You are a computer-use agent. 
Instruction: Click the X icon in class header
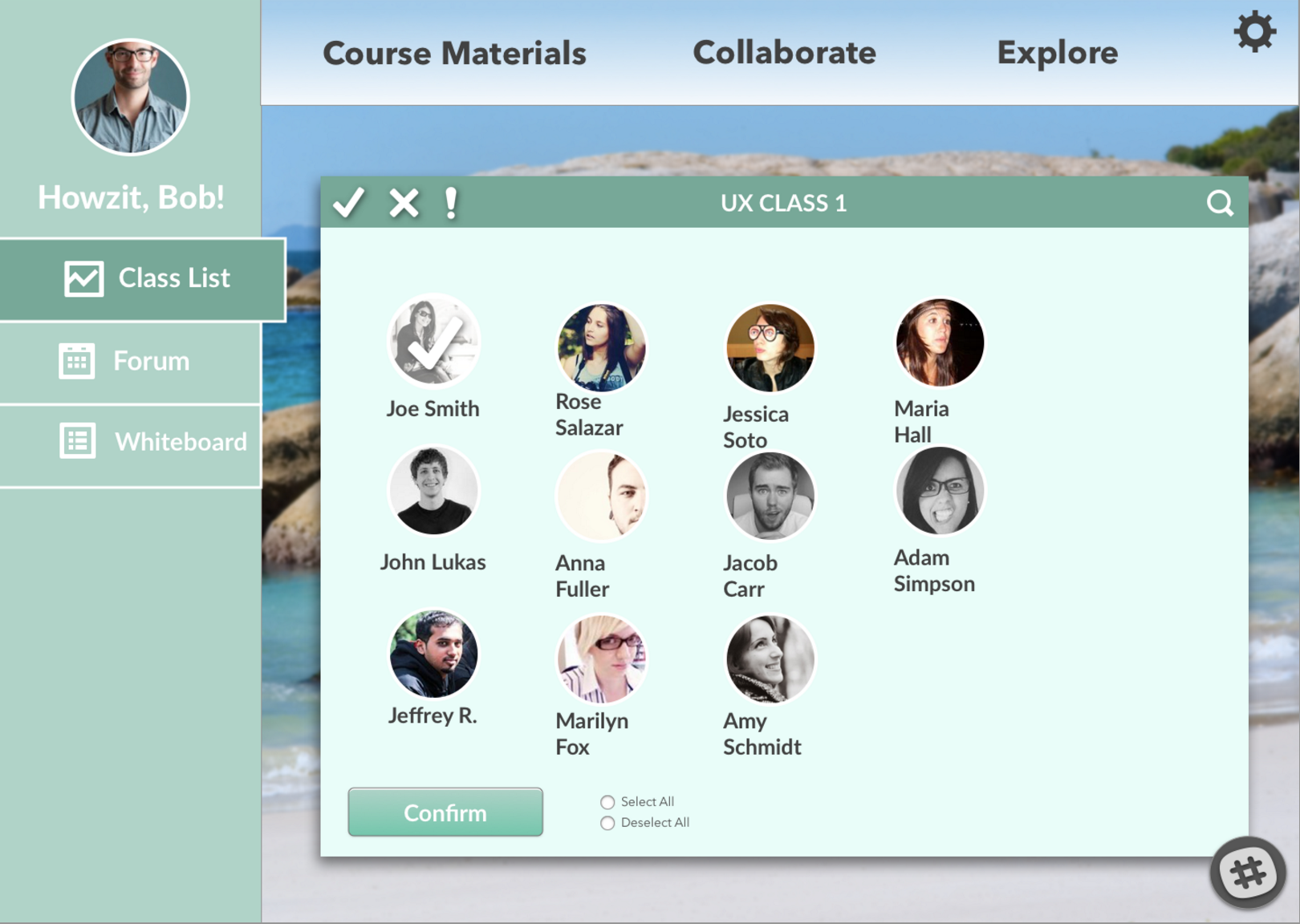click(x=404, y=203)
